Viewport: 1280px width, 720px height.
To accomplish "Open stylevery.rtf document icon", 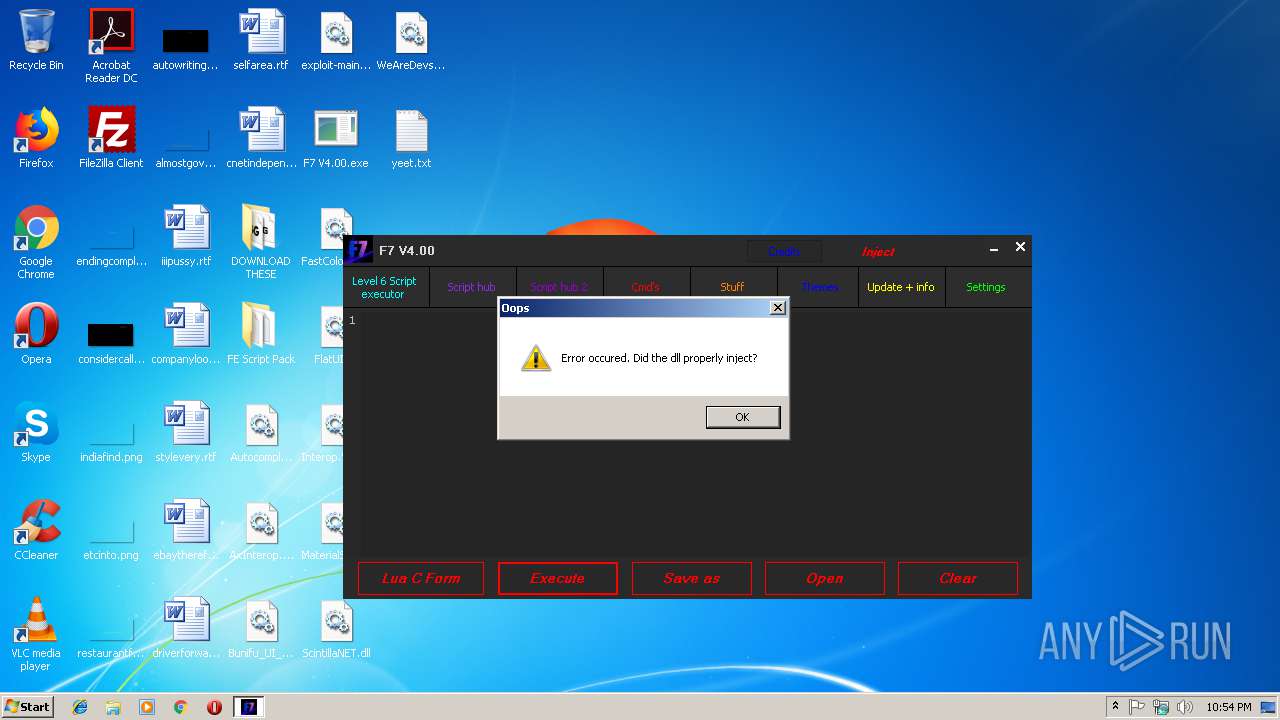I will (x=186, y=432).
